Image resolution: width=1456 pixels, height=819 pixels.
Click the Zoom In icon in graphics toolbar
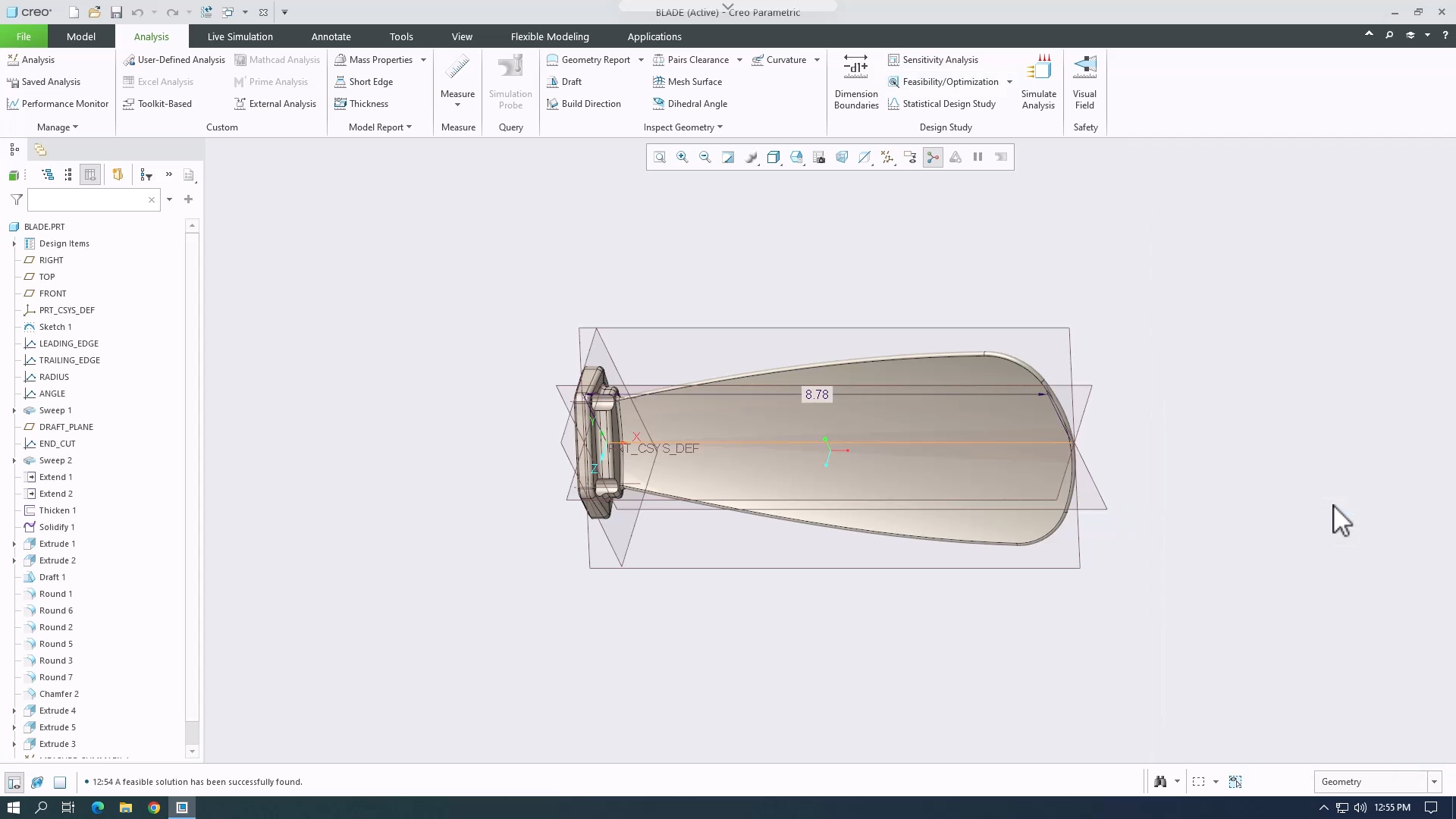click(682, 157)
